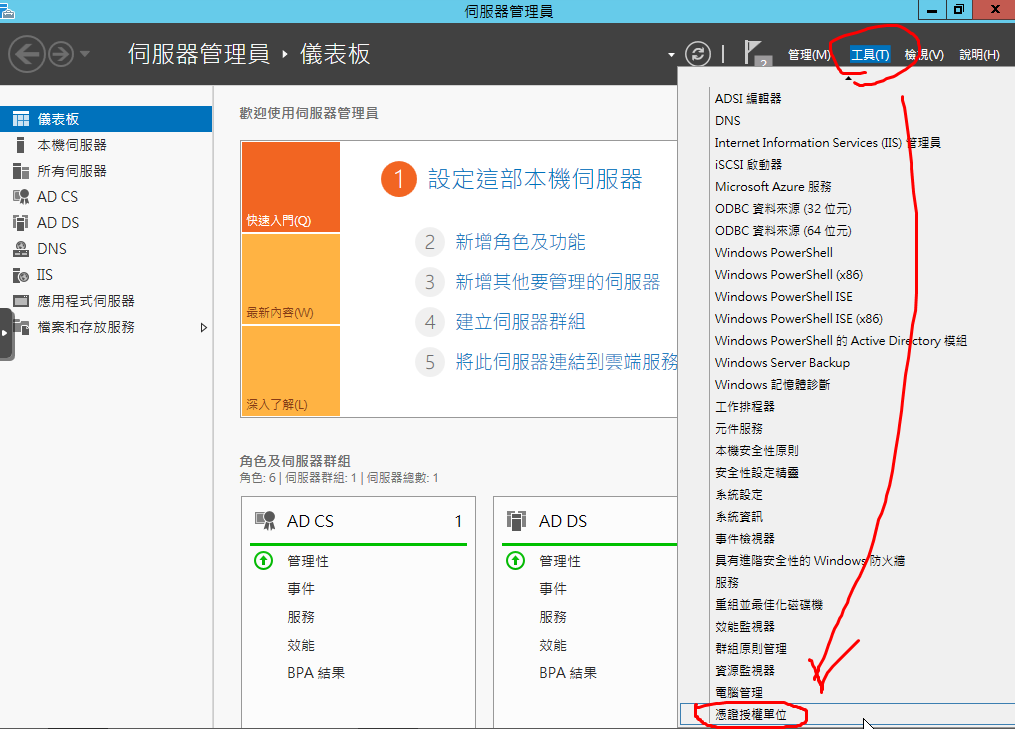Viewport: 1015px width, 729px height.
Task: Open 重組並最佳化磁碟機
Action: point(768,605)
